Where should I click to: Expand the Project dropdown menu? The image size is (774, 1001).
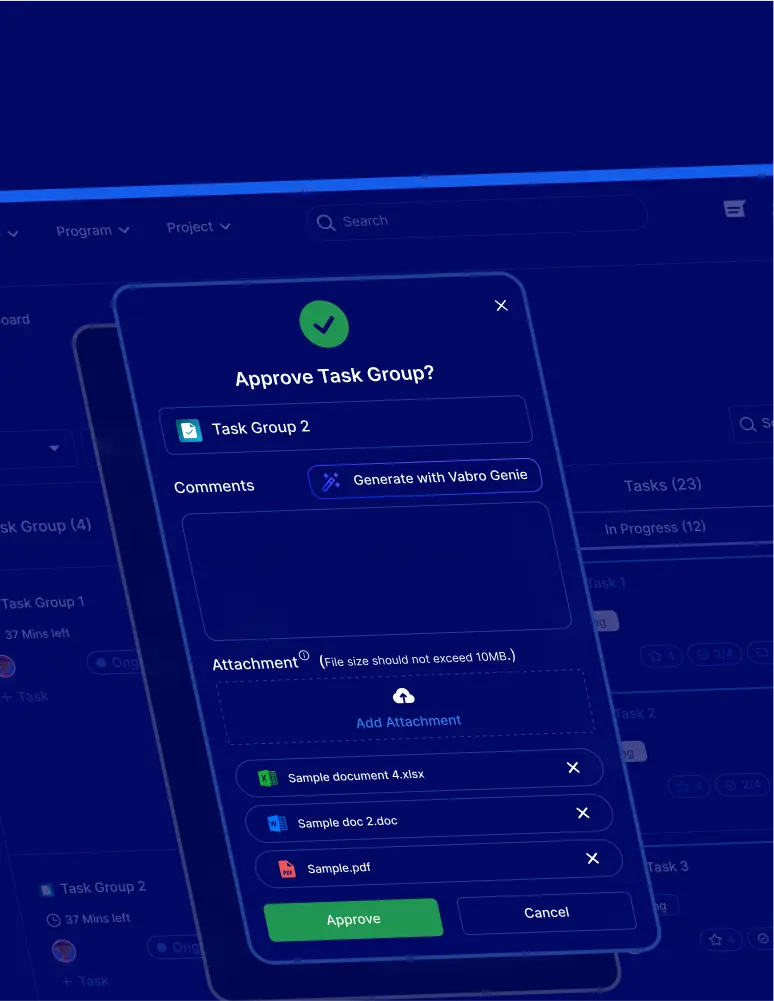pyautogui.click(x=198, y=228)
